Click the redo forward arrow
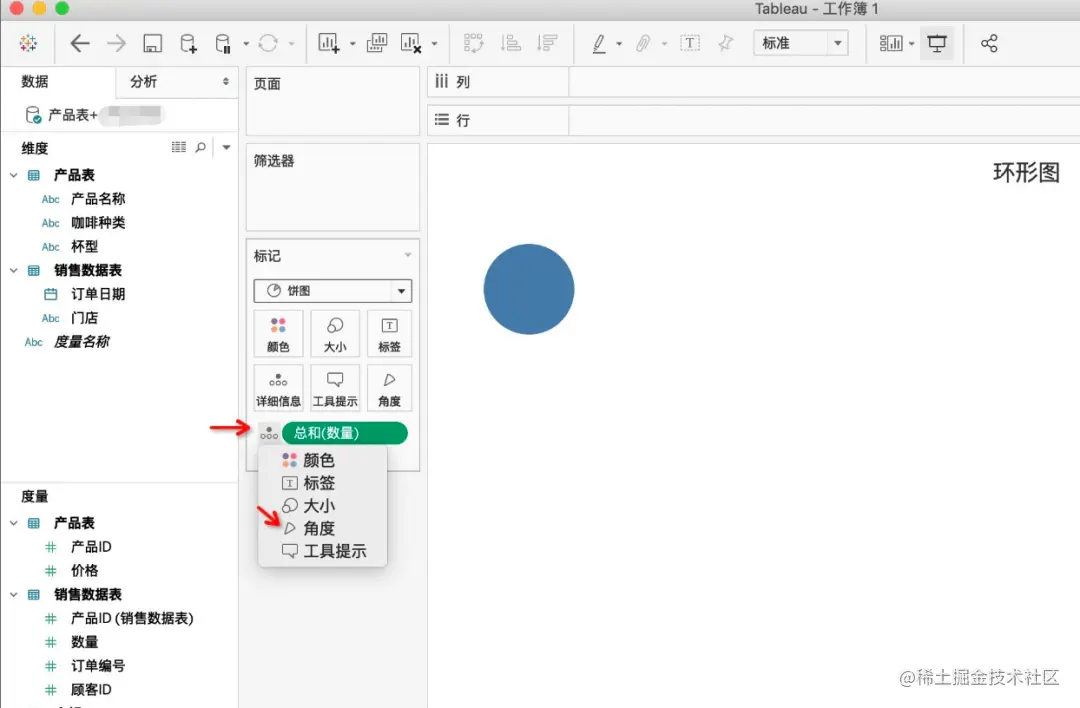This screenshot has width=1080, height=708. 116,43
